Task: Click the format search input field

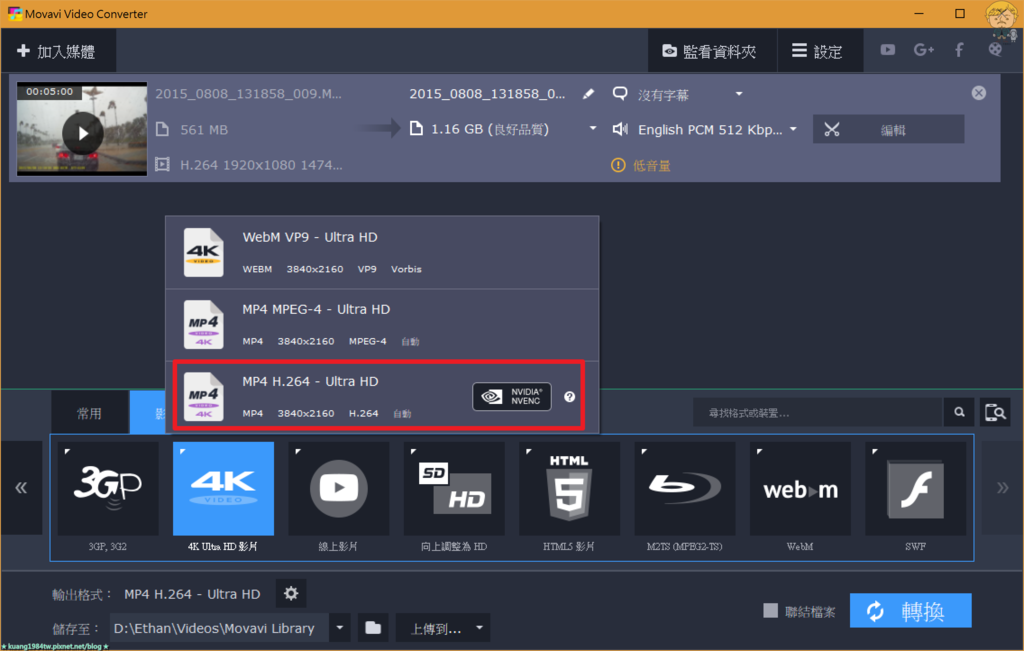Action: (818, 413)
